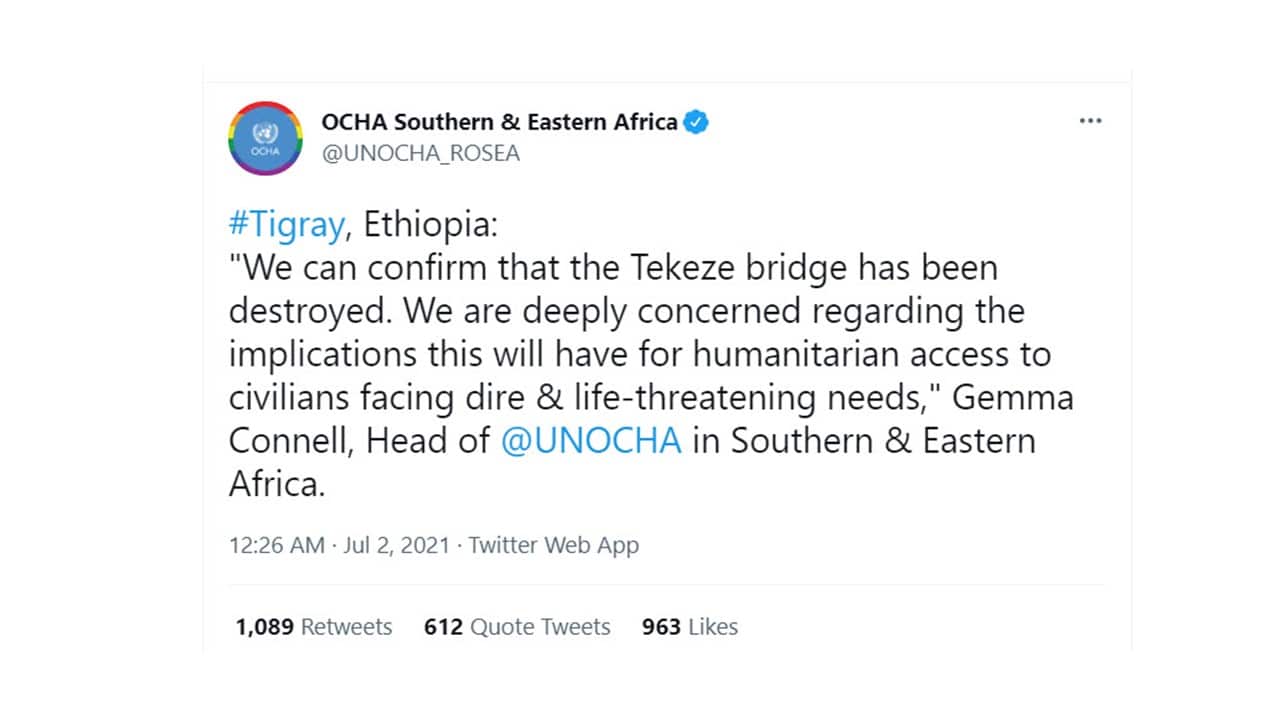The height and width of the screenshot is (720, 1280).
Task: Click the word "Ethiopia:" after the hashtag
Action: (x=429, y=224)
